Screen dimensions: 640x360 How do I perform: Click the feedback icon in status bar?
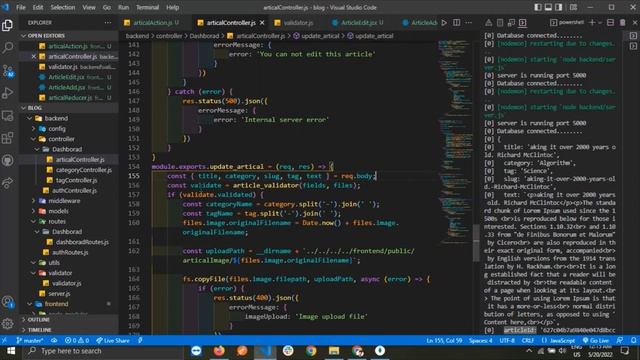620,340
